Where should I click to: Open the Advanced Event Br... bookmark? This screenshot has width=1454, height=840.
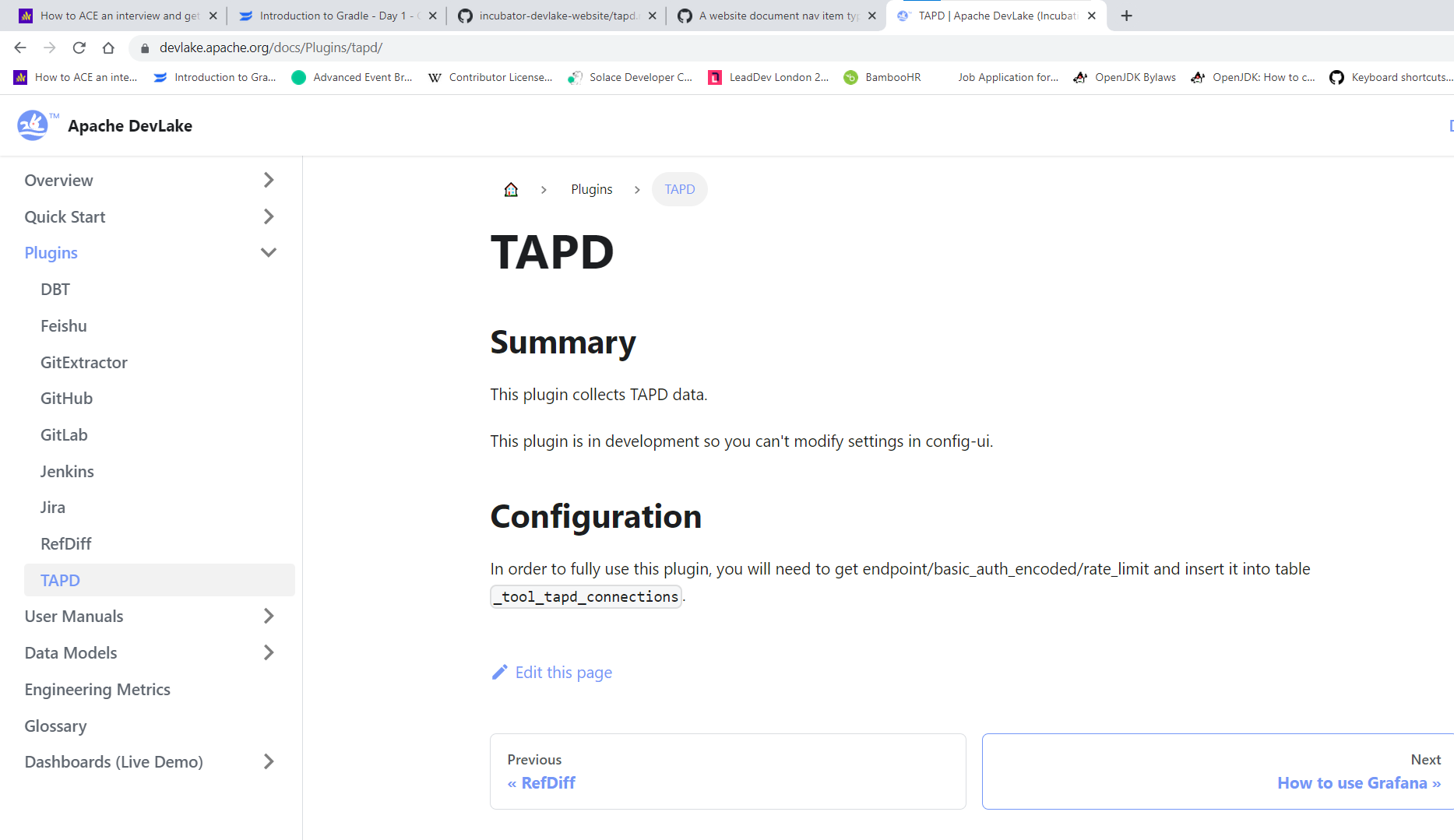click(x=352, y=77)
